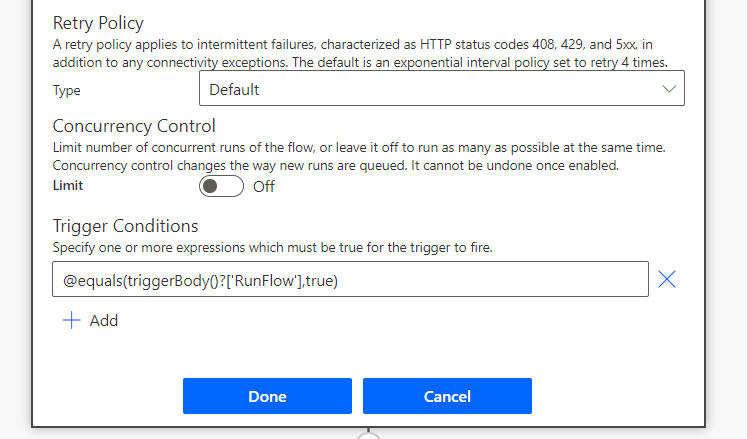The width and height of the screenshot is (747, 439).
Task: Select the Default value text in Type box
Action: tap(235, 90)
